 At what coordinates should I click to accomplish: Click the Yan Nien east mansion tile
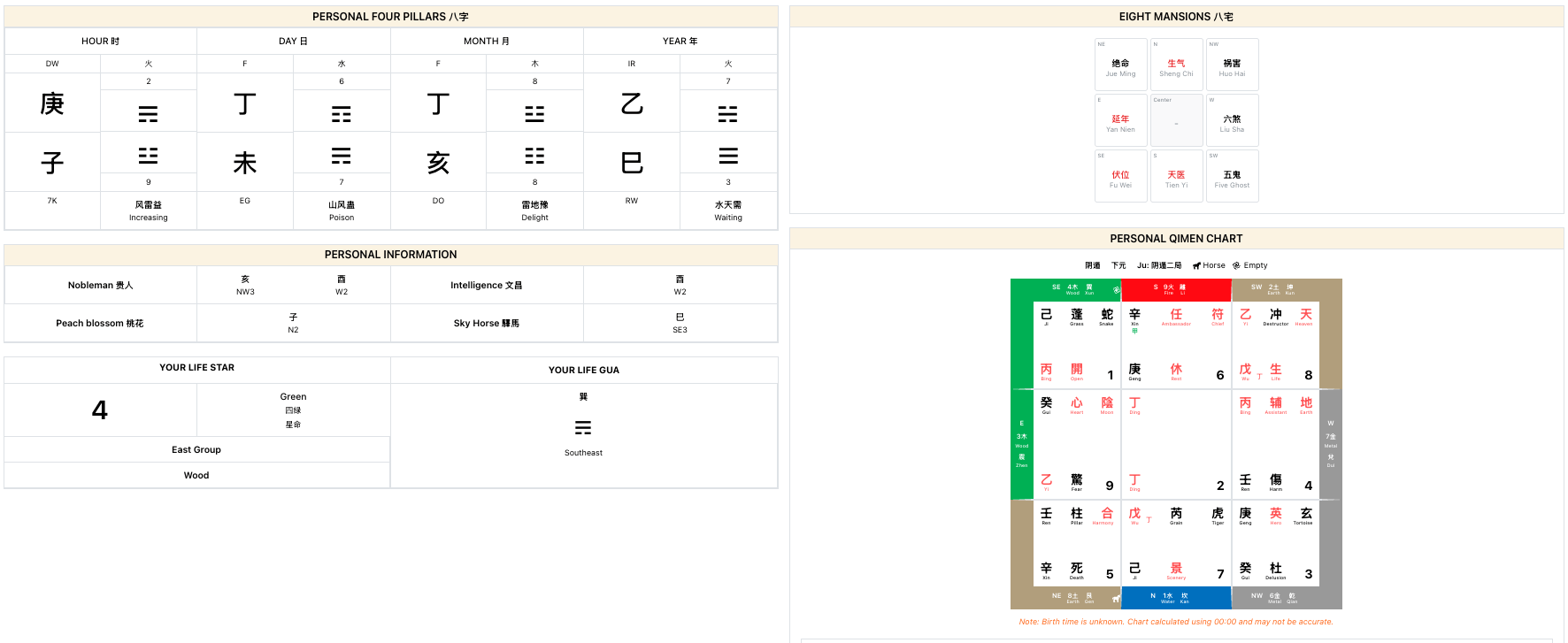tap(1121, 120)
